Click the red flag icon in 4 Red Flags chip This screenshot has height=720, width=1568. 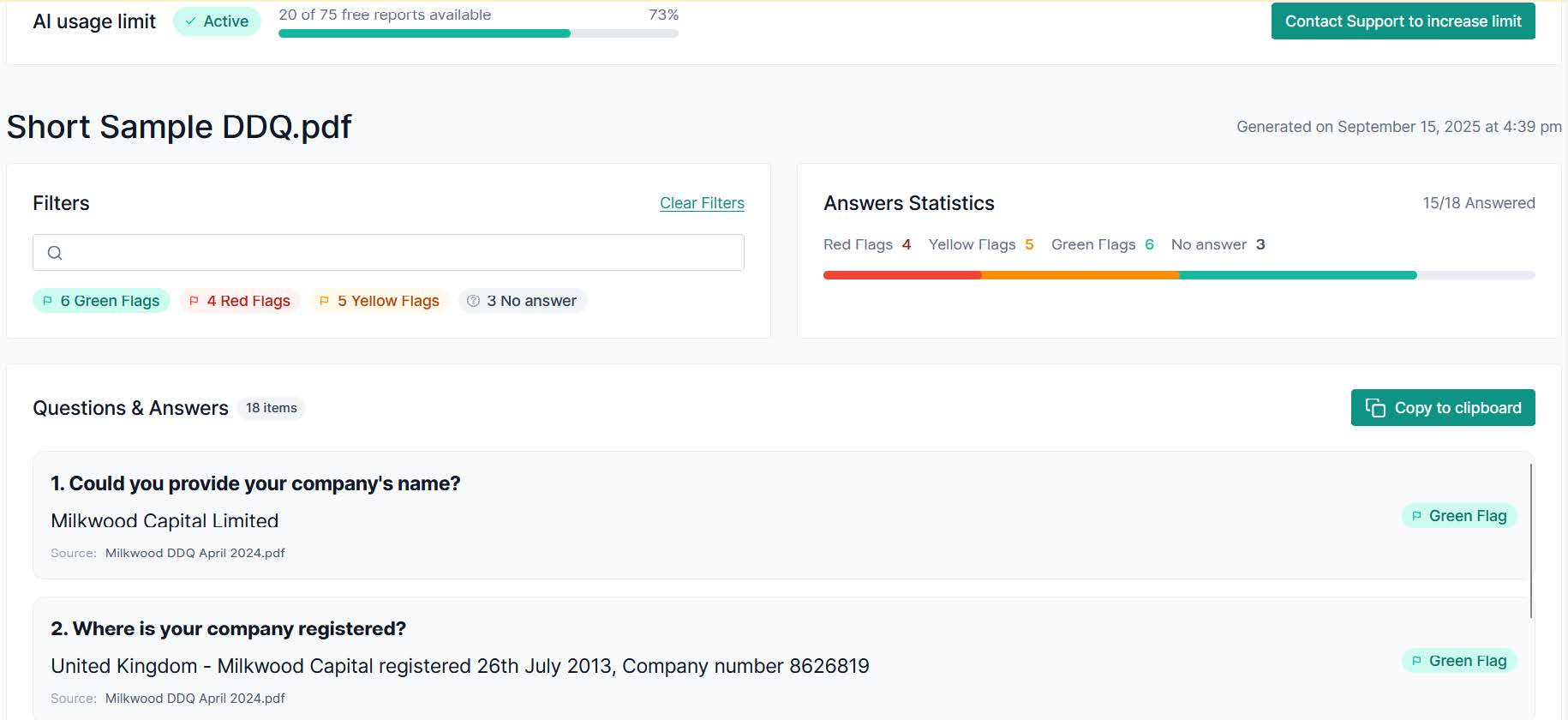click(x=195, y=301)
